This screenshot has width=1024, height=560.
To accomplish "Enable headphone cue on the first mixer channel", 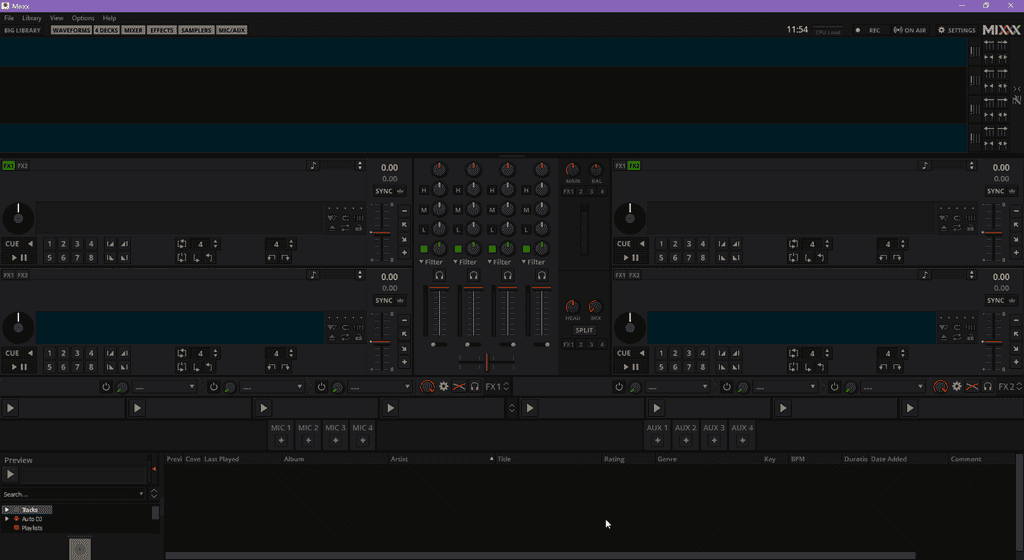I will click(440, 275).
